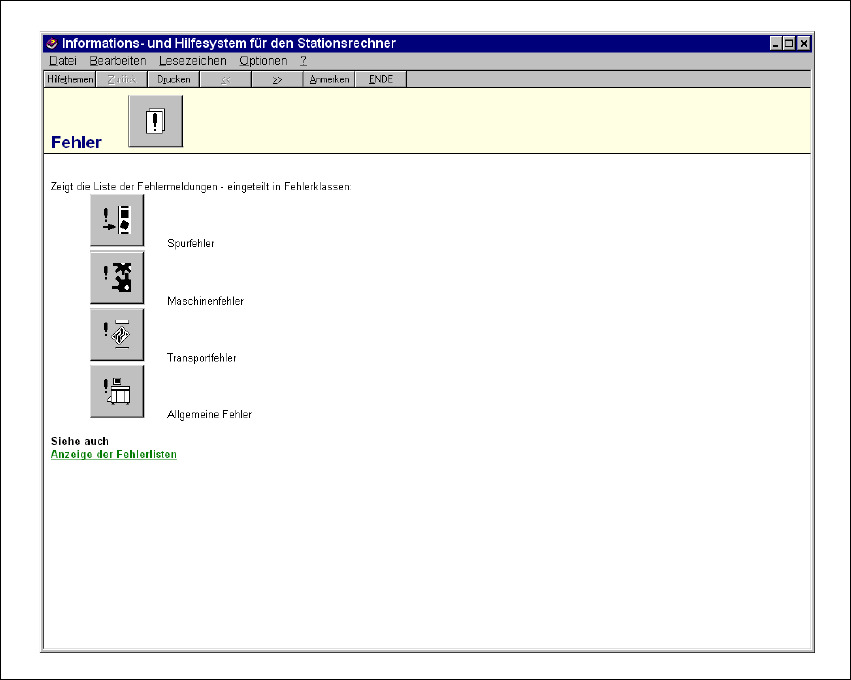The image size is (851, 680).
Task: Maximize the help window
Action: [789, 43]
